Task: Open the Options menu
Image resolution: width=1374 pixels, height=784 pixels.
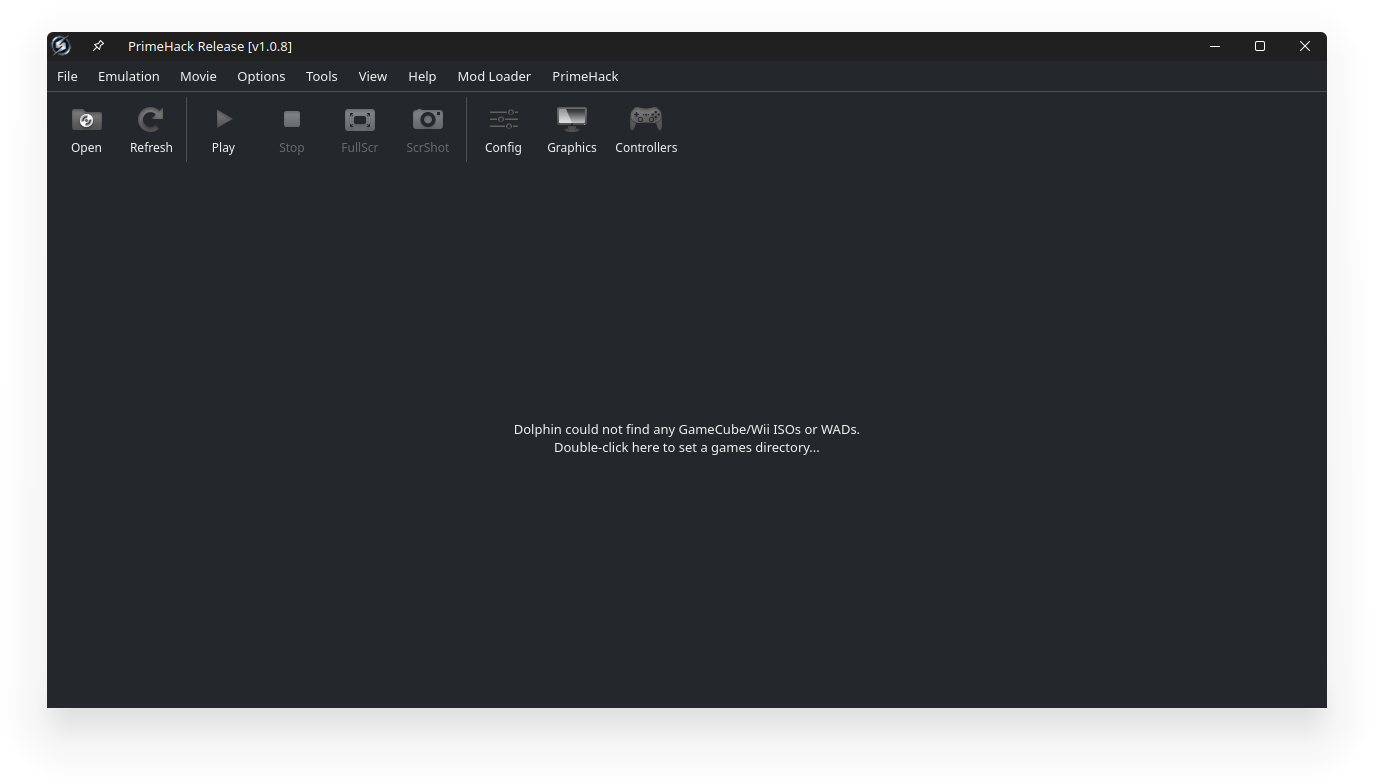Action: pos(261,76)
